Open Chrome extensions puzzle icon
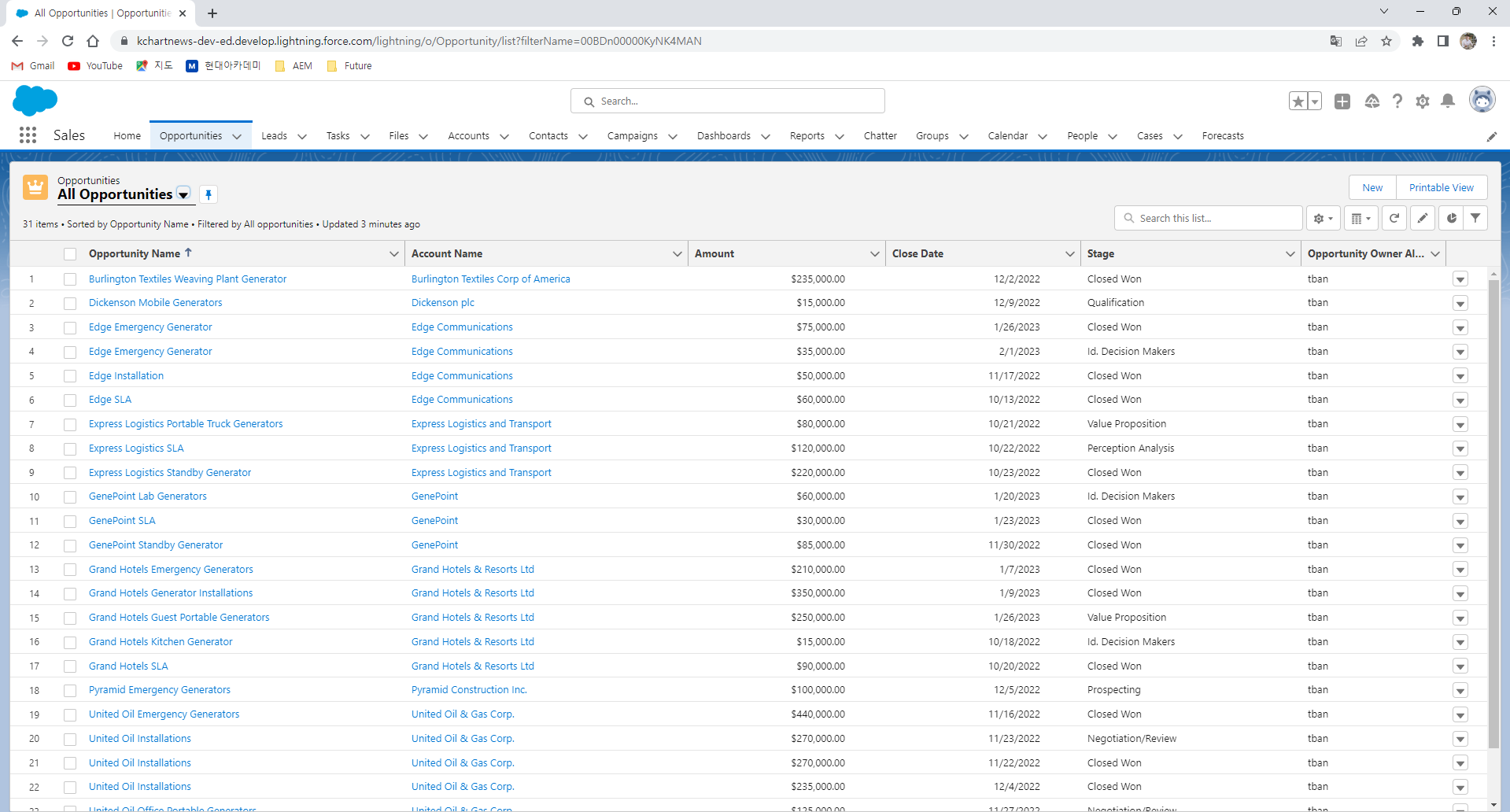 pos(1418,41)
